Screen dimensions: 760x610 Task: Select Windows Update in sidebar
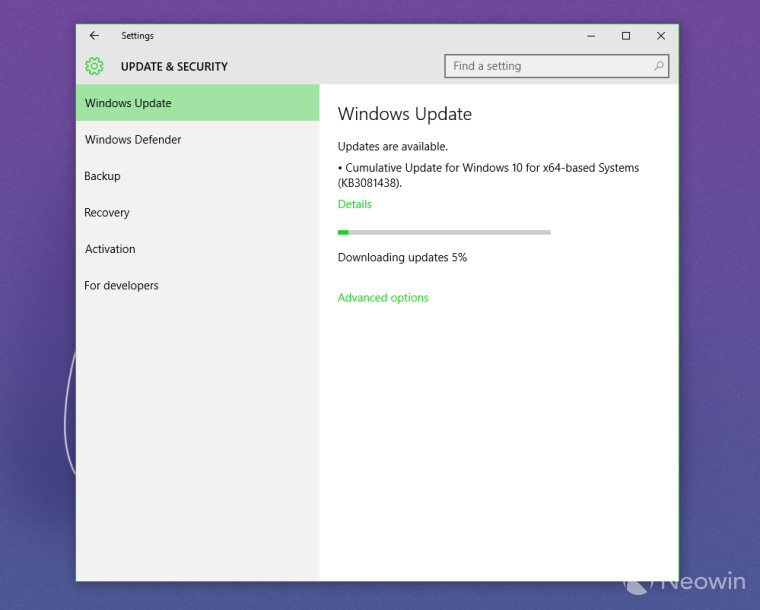[198, 103]
